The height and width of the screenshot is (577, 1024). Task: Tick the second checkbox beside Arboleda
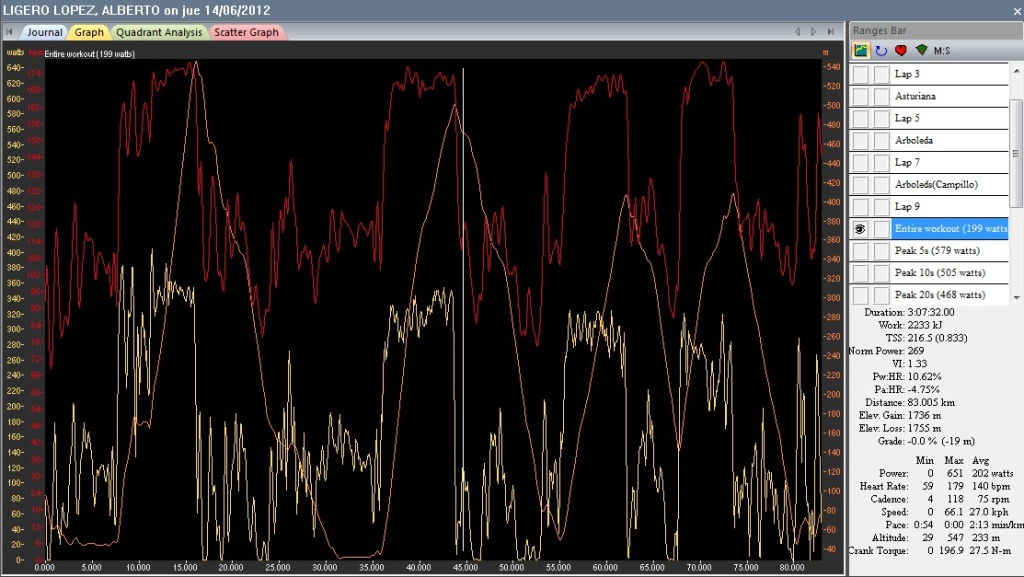click(x=880, y=141)
